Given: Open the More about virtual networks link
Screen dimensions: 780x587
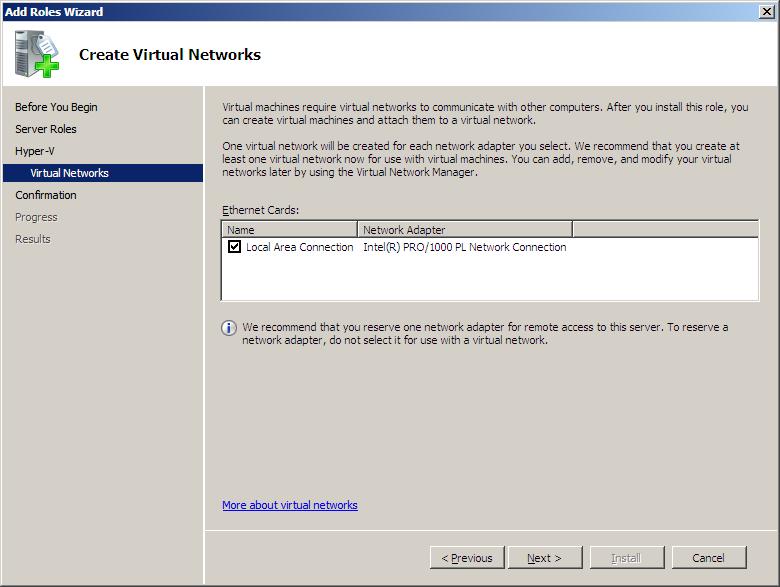Looking at the screenshot, I should click(290, 505).
